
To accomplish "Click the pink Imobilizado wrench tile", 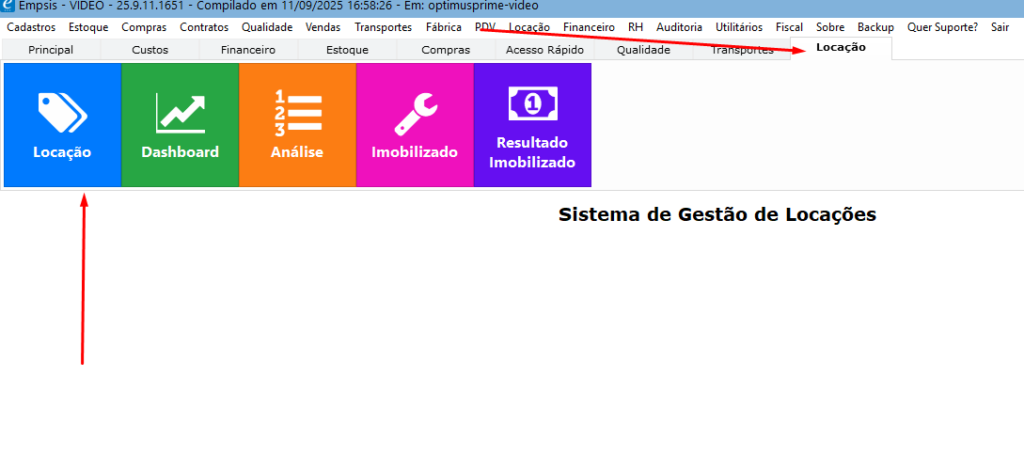I will click(x=414, y=125).
